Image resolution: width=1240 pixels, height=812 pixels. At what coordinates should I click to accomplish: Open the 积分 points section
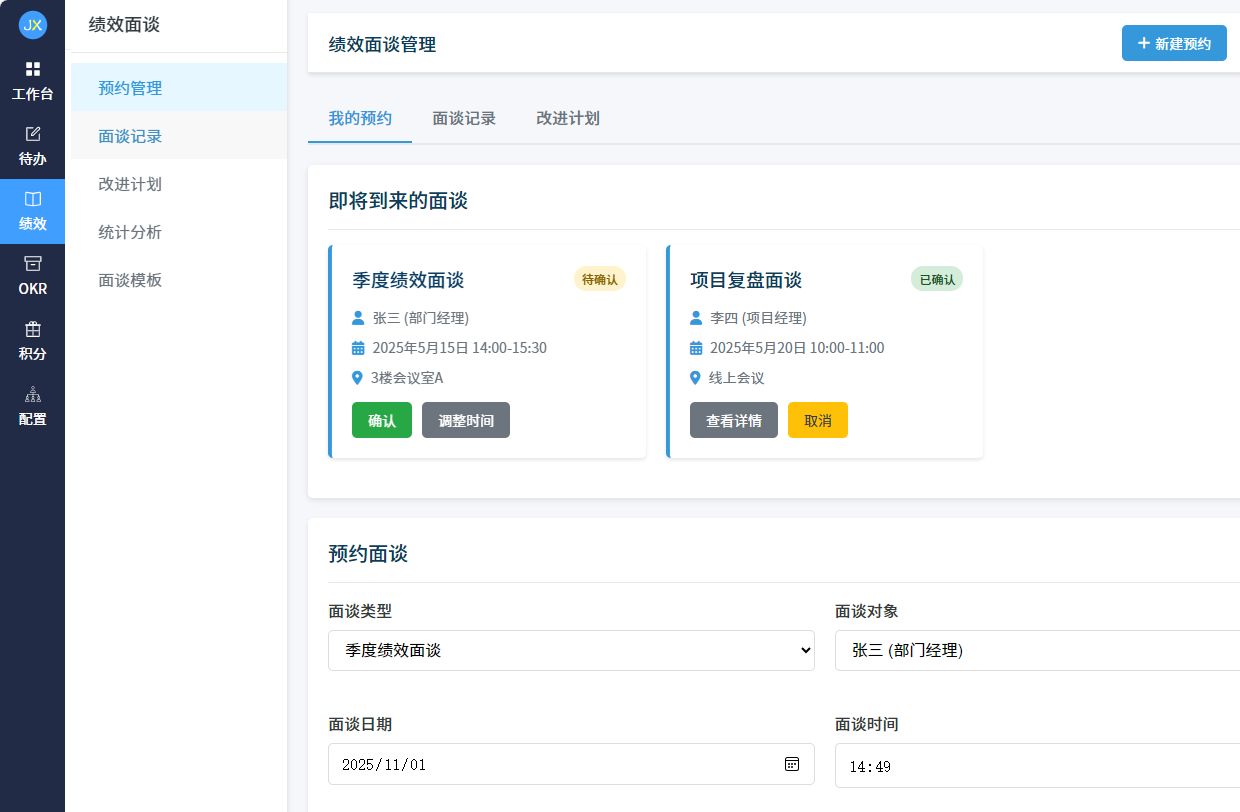[33, 343]
